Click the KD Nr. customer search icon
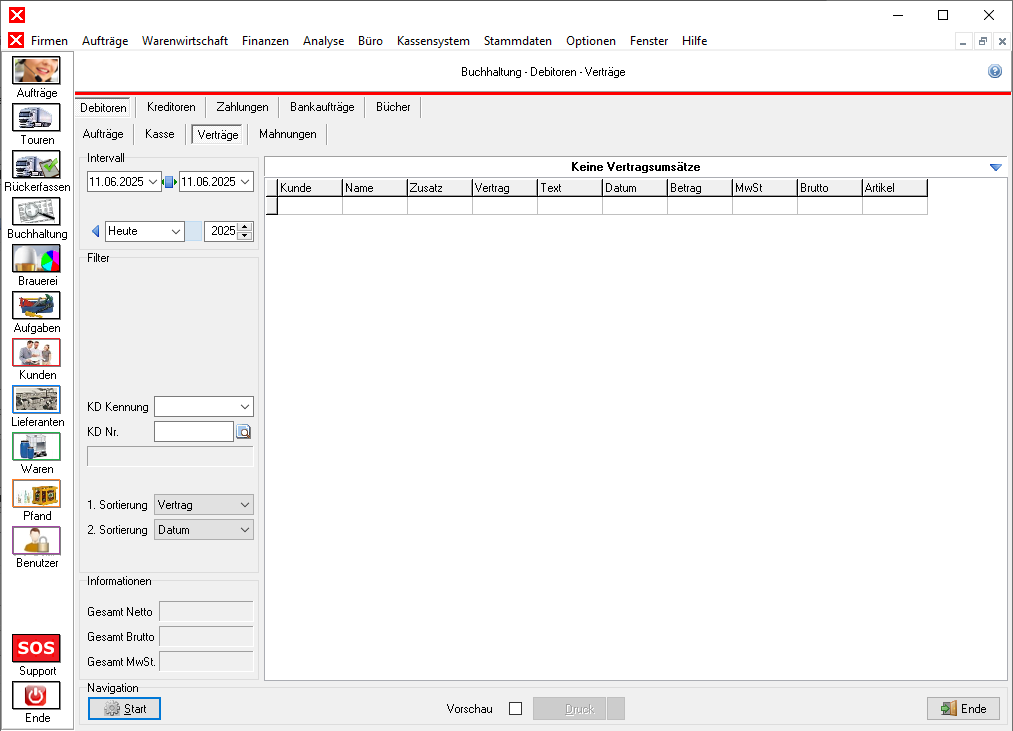The image size is (1013, 731). tap(243, 432)
